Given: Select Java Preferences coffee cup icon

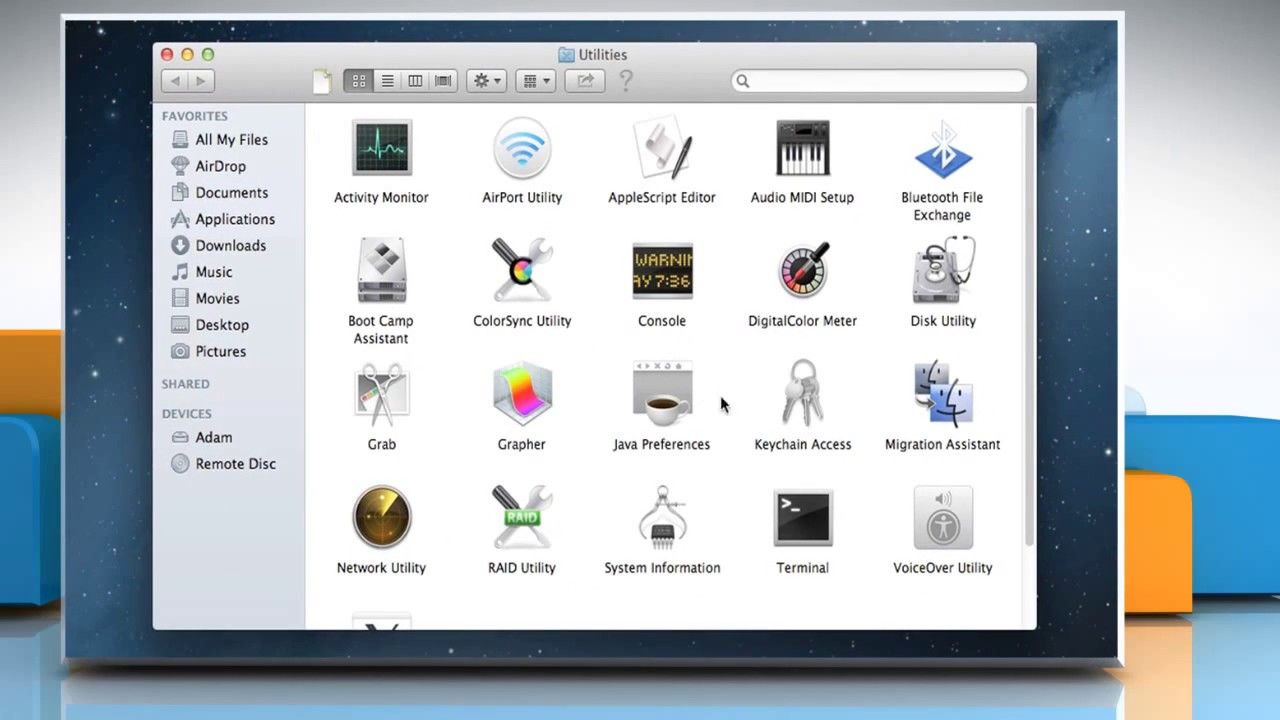Looking at the screenshot, I should [x=662, y=395].
